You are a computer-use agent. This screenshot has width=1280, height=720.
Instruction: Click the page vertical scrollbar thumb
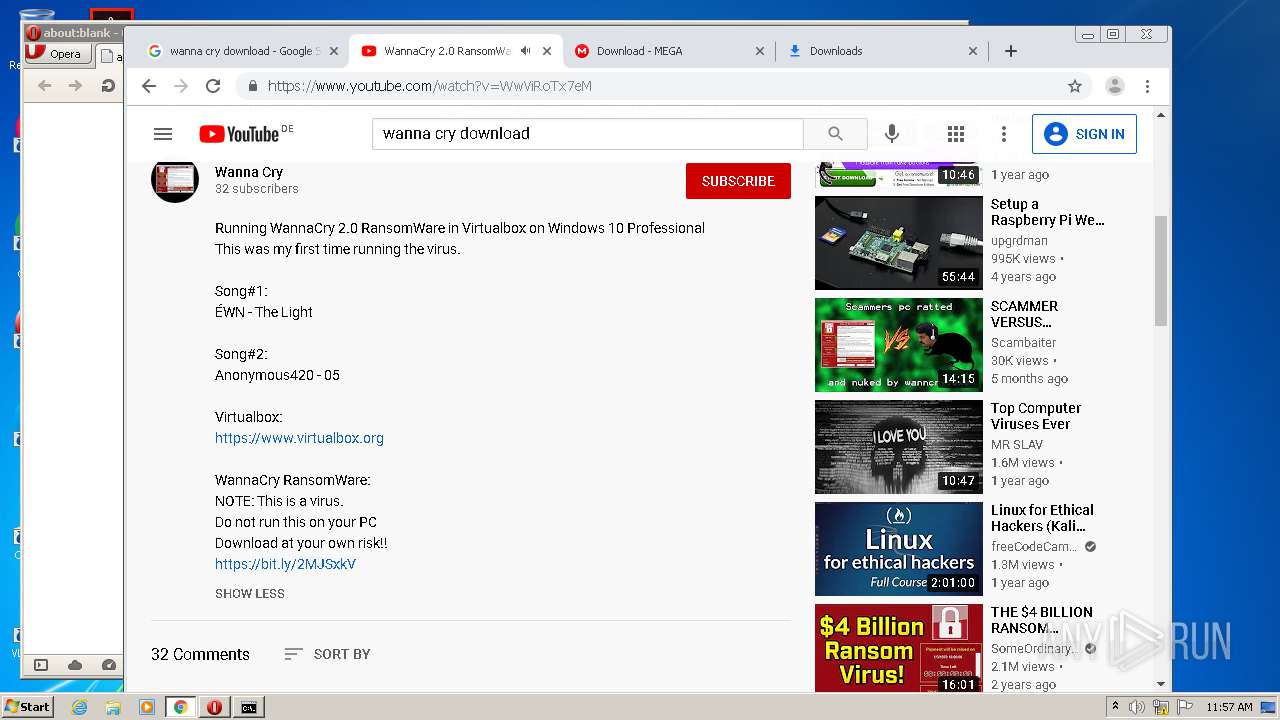tap(1161, 270)
